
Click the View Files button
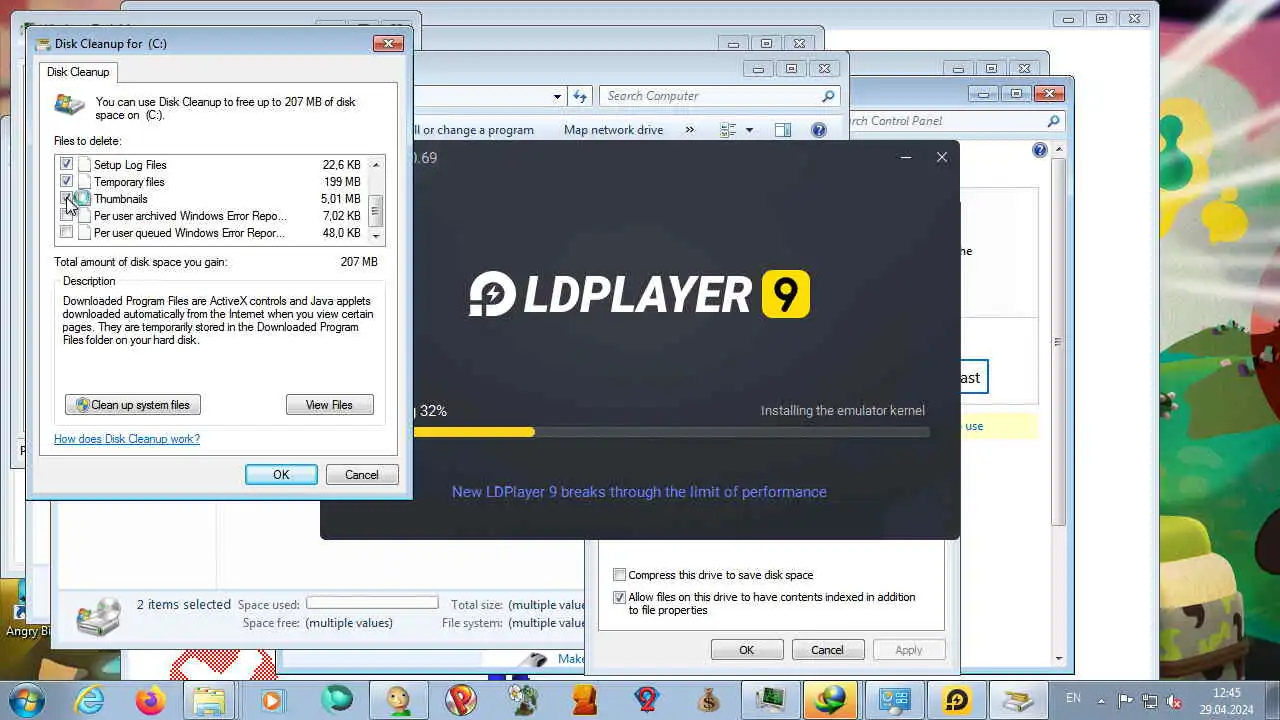(329, 405)
